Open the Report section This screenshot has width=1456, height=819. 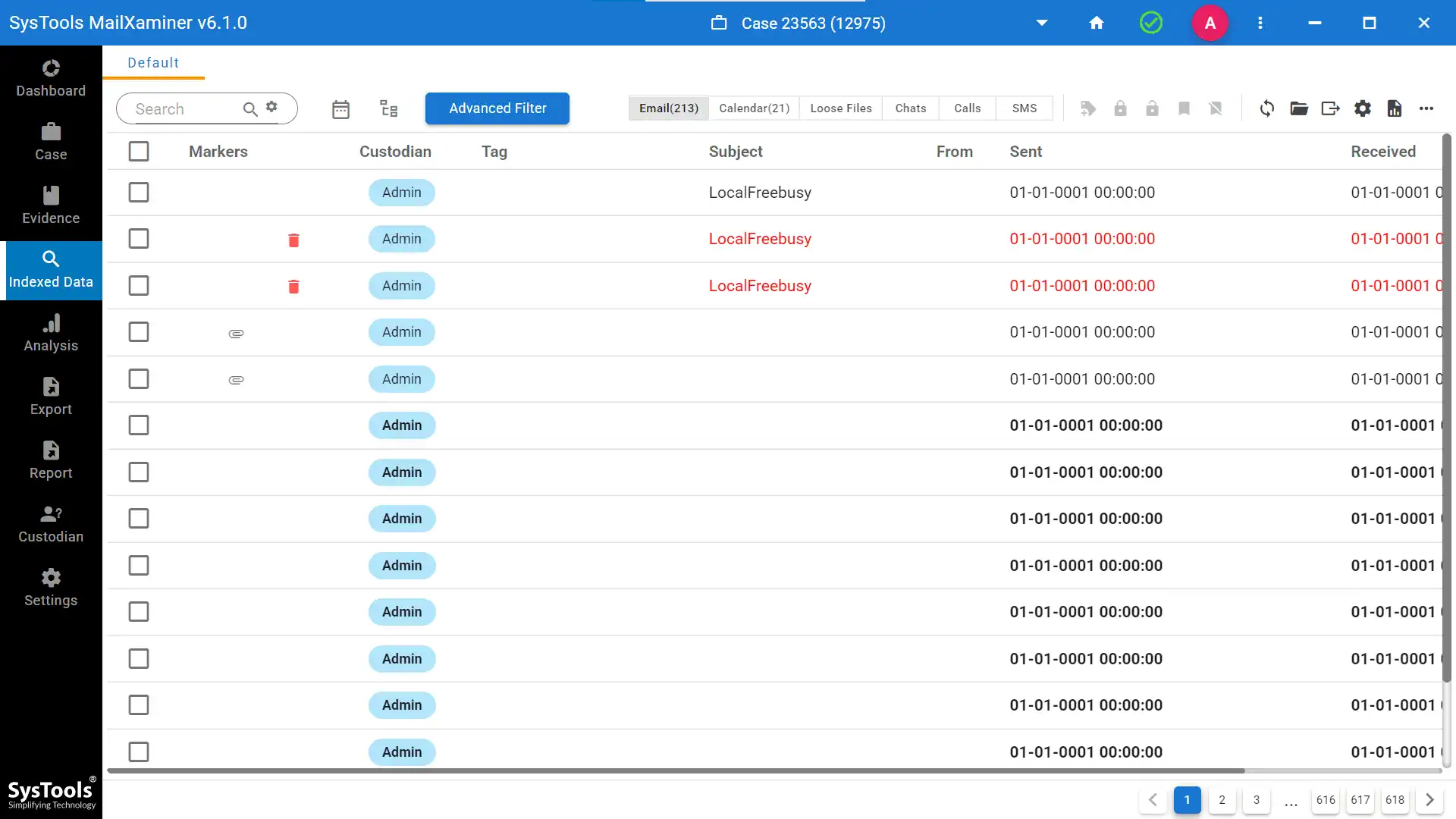(51, 461)
